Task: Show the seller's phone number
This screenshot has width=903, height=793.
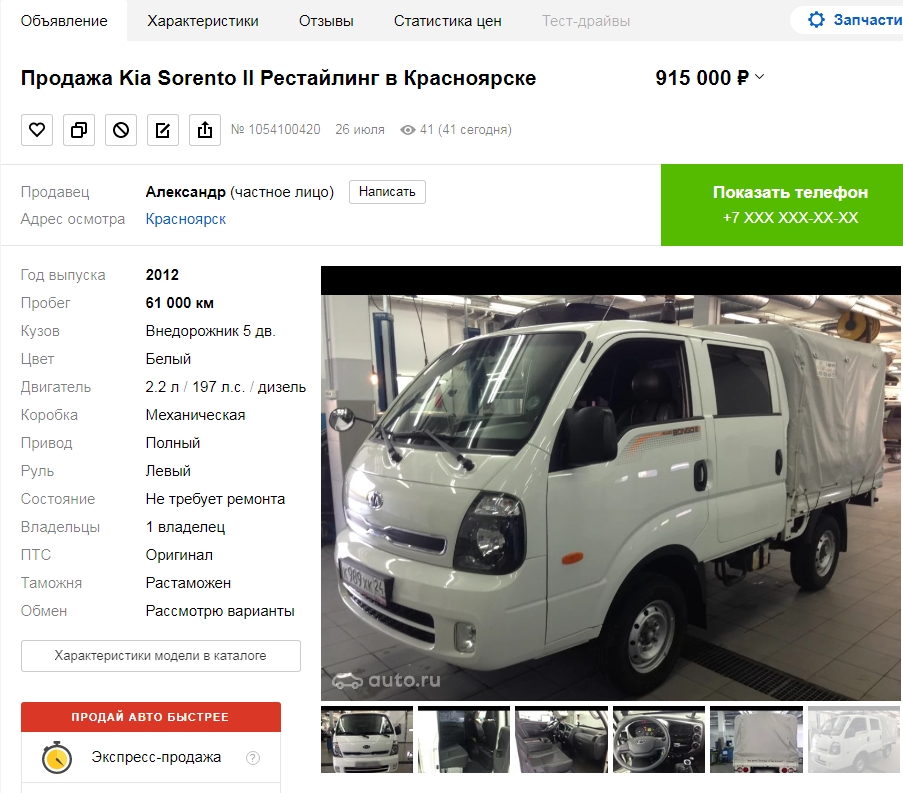Action: pyautogui.click(x=781, y=205)
